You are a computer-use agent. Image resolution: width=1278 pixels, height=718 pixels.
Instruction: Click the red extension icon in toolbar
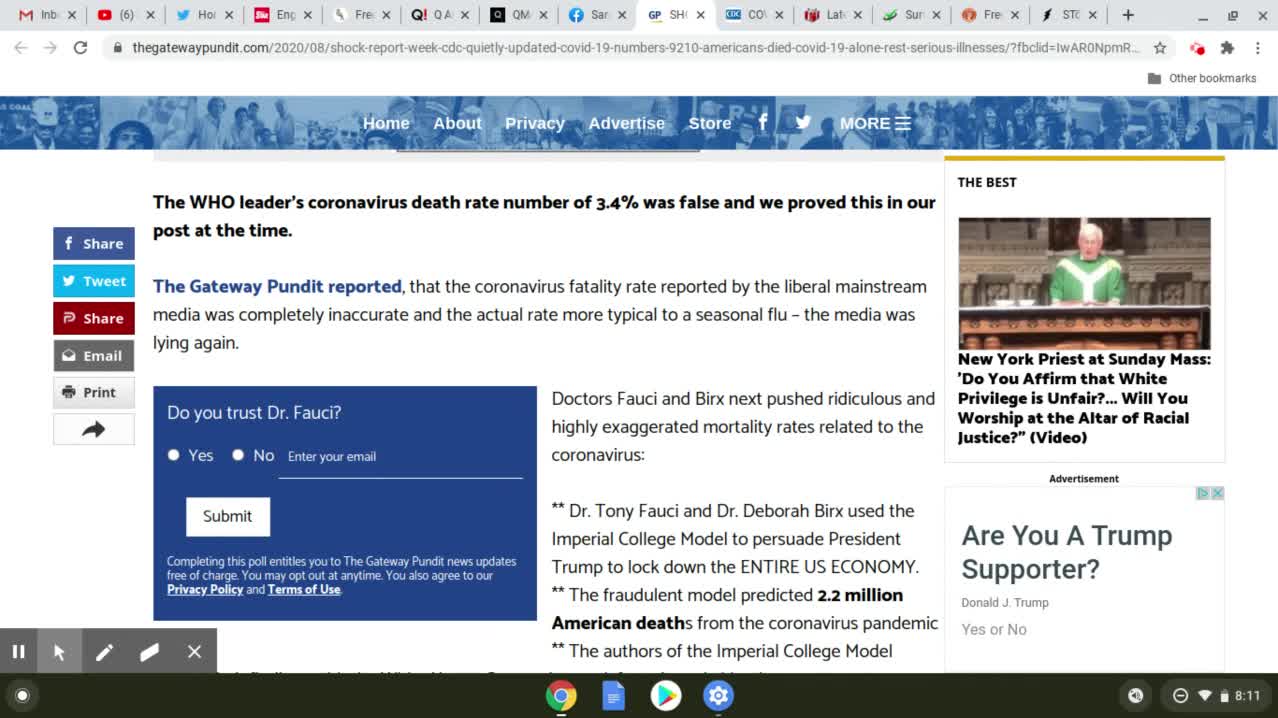pyautogui.click(x=1197, y=47)
